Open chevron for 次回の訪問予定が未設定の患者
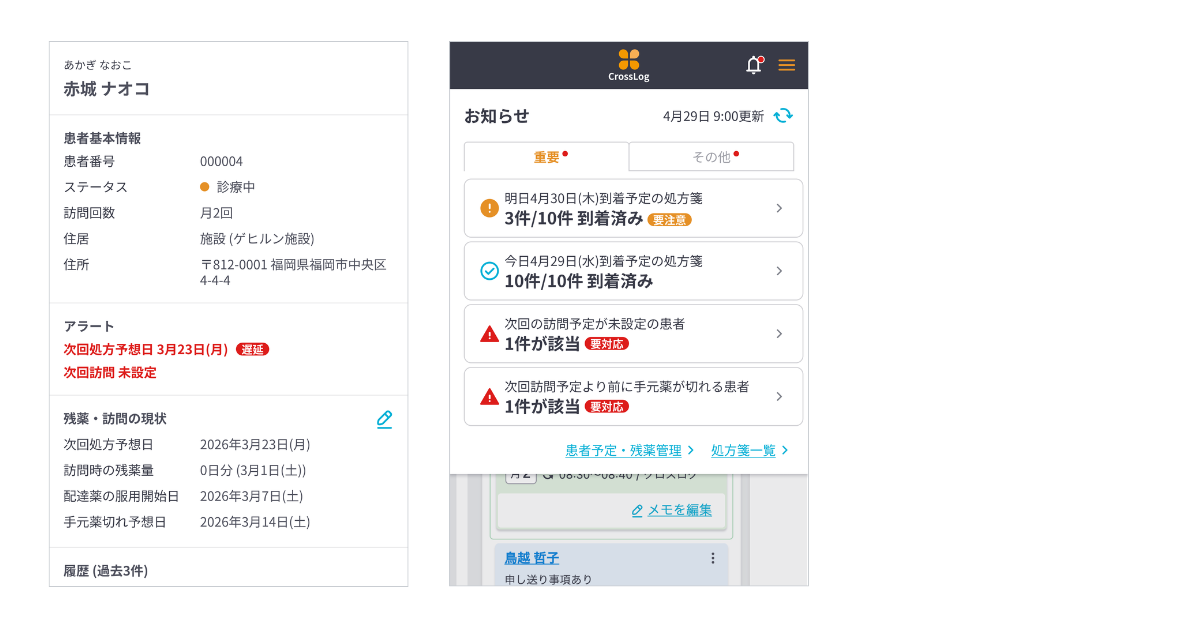 click(779, 334)
